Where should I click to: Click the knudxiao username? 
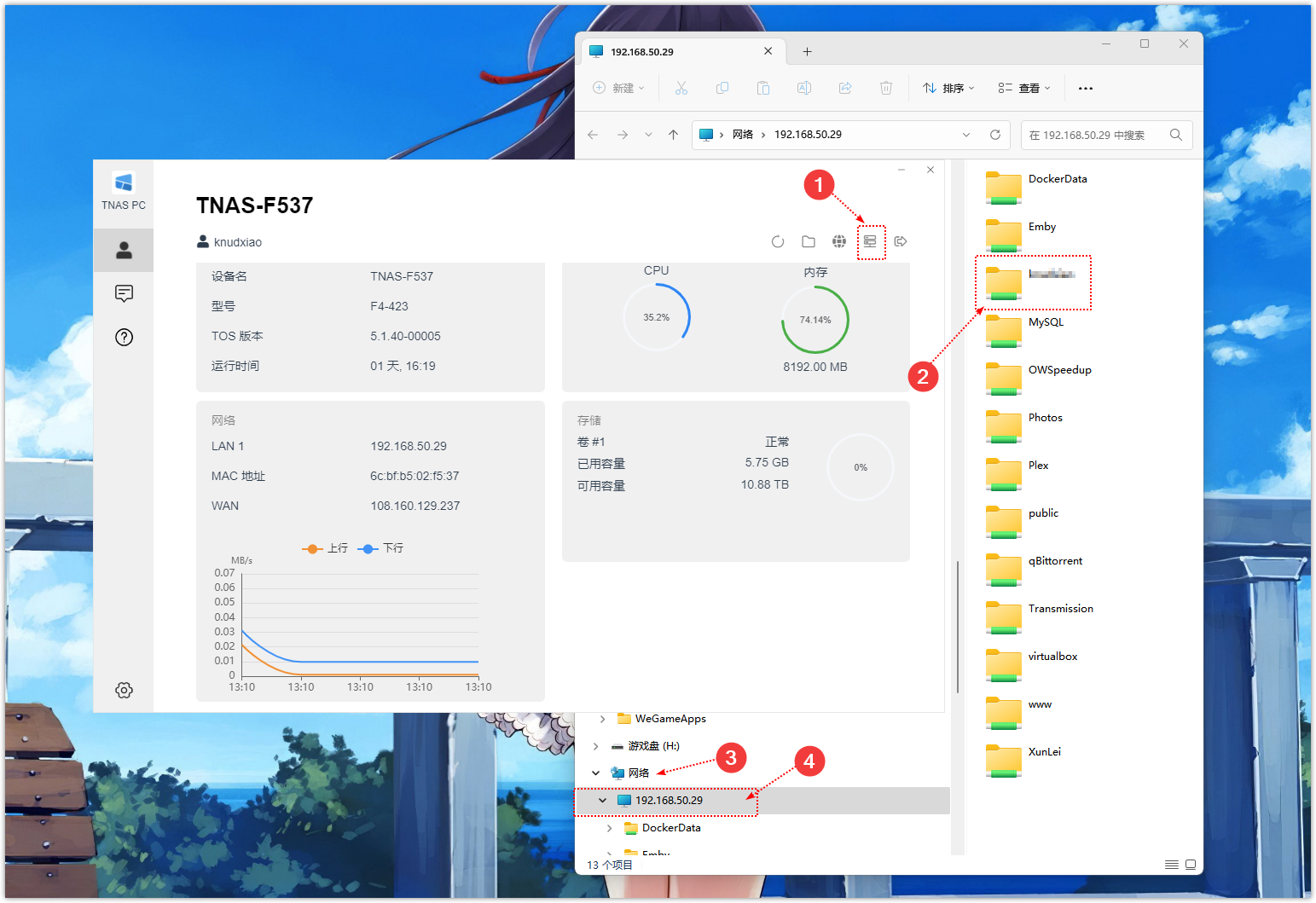(x=238, y=242)
